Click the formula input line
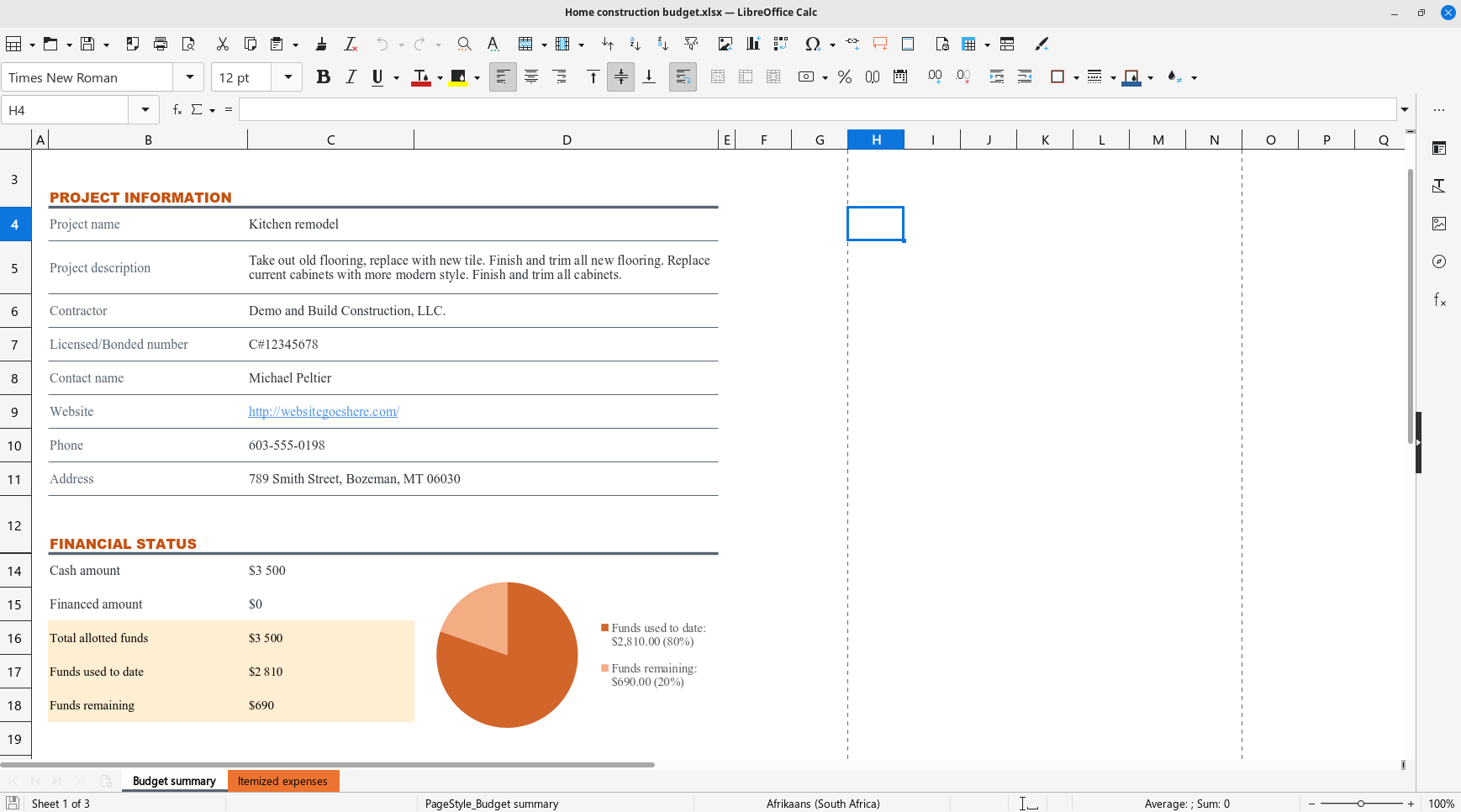 click(x=815, y=109)
